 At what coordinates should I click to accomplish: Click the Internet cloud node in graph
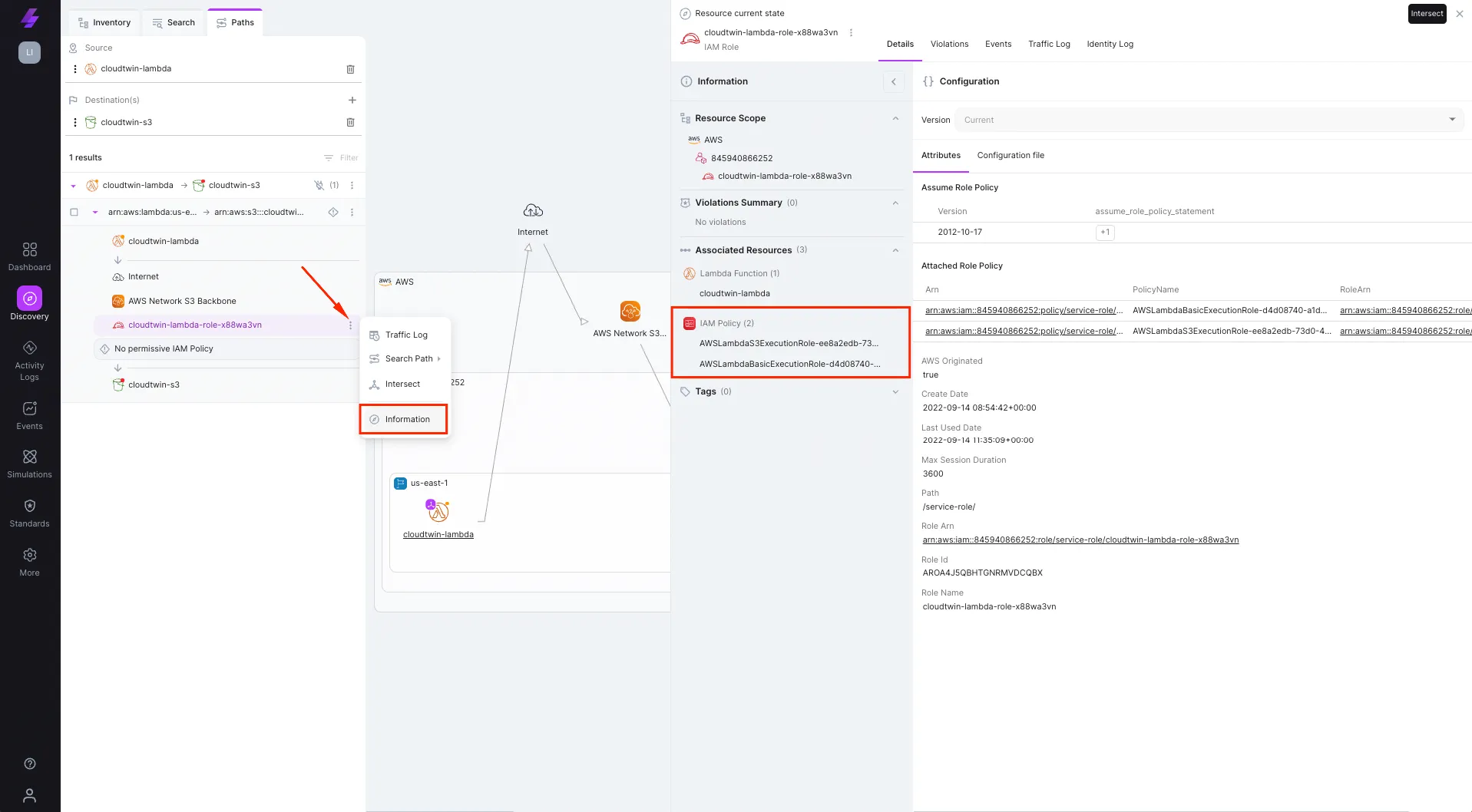click(533, 211)
